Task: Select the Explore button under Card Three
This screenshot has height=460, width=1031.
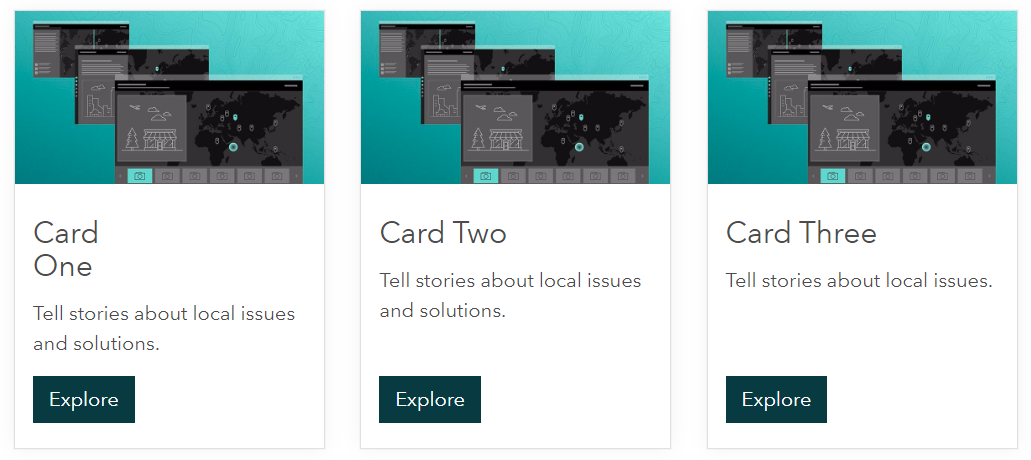Action: coord(777,400)
